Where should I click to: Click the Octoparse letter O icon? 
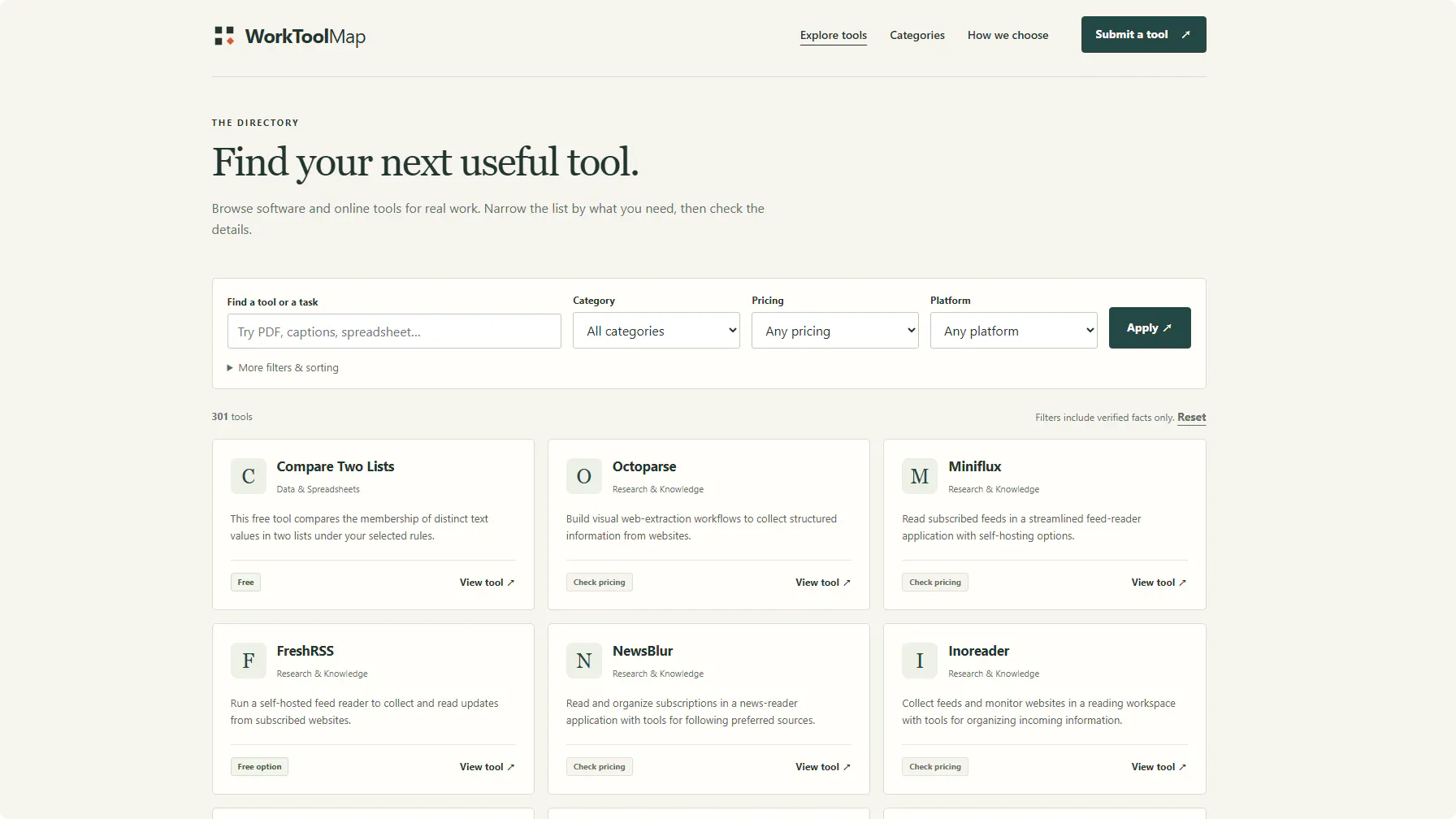tap(584, 476)
